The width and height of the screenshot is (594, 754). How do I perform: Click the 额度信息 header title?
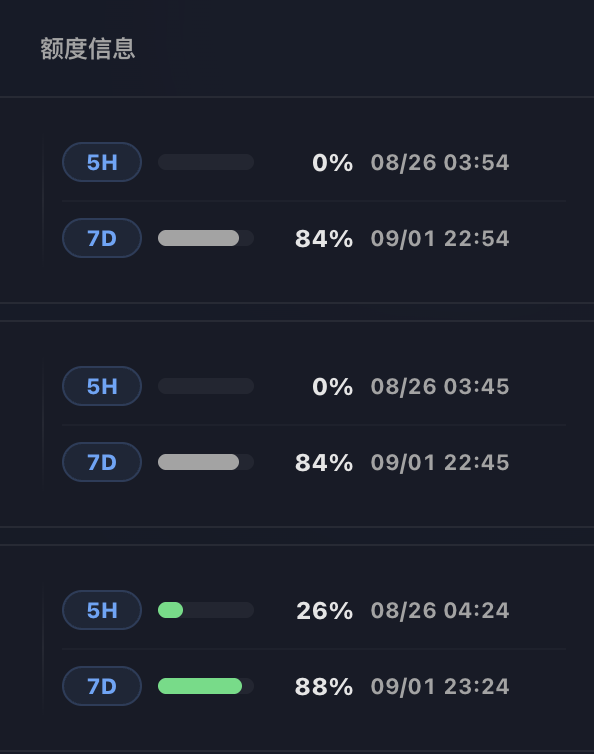pyautogui.click(x=88, y=49)
